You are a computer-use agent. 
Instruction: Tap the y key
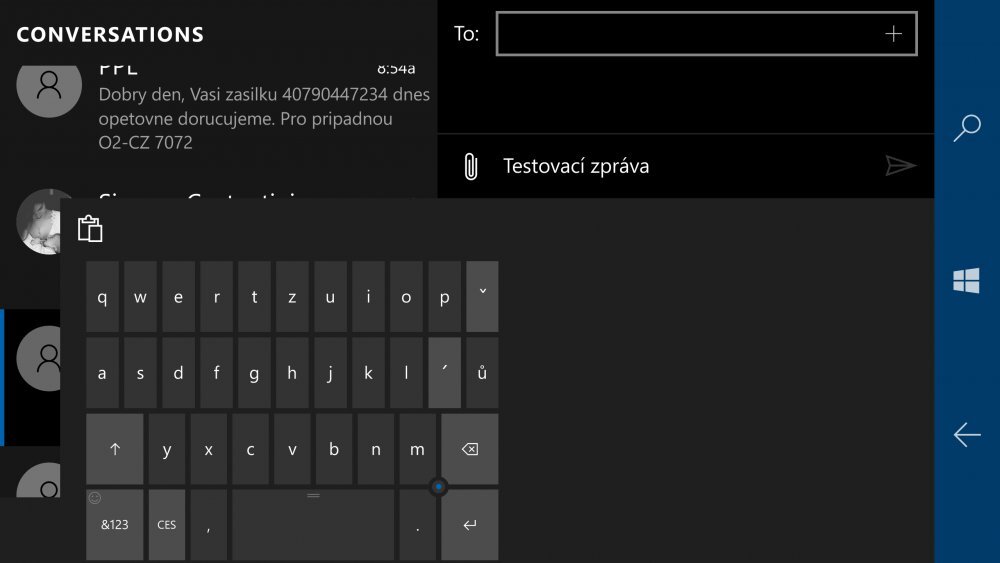(x=167, y=449)
